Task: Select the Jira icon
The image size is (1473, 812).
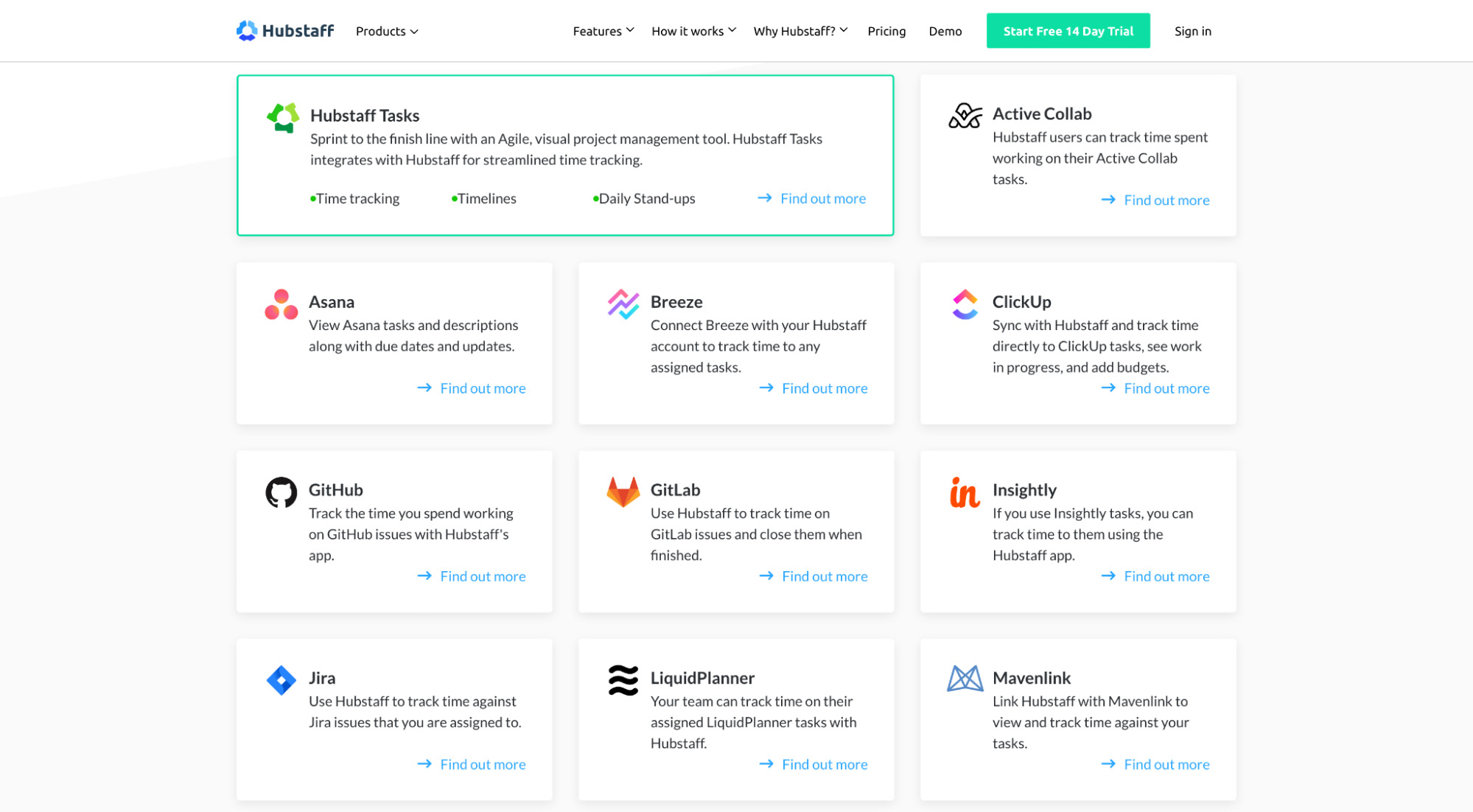Action: [x=281, y=679]
